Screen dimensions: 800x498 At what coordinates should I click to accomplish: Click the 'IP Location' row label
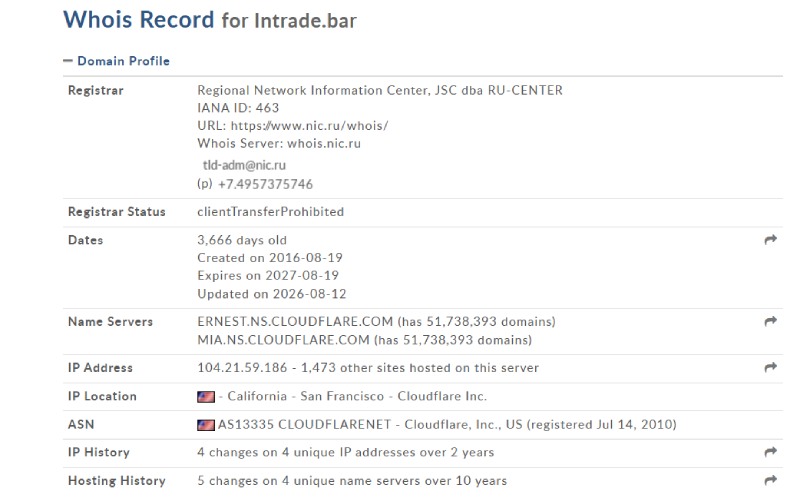(102, 396)
